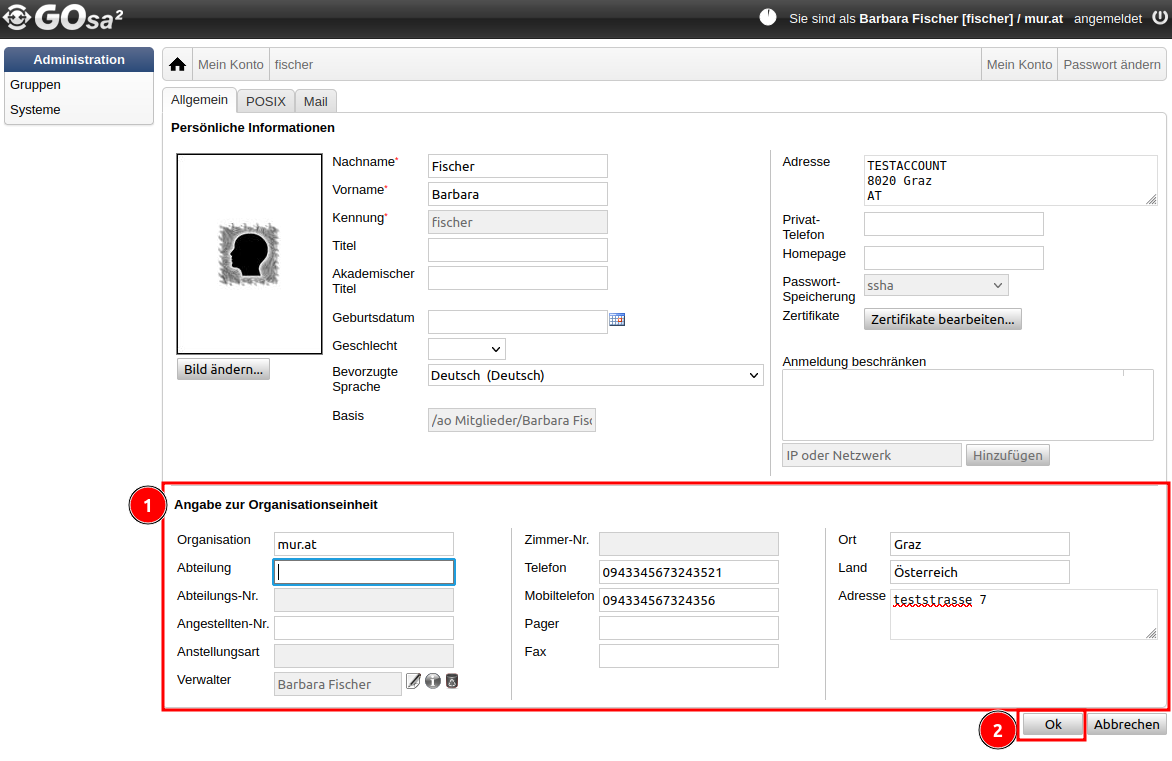Click the logout power icon

1158,18
